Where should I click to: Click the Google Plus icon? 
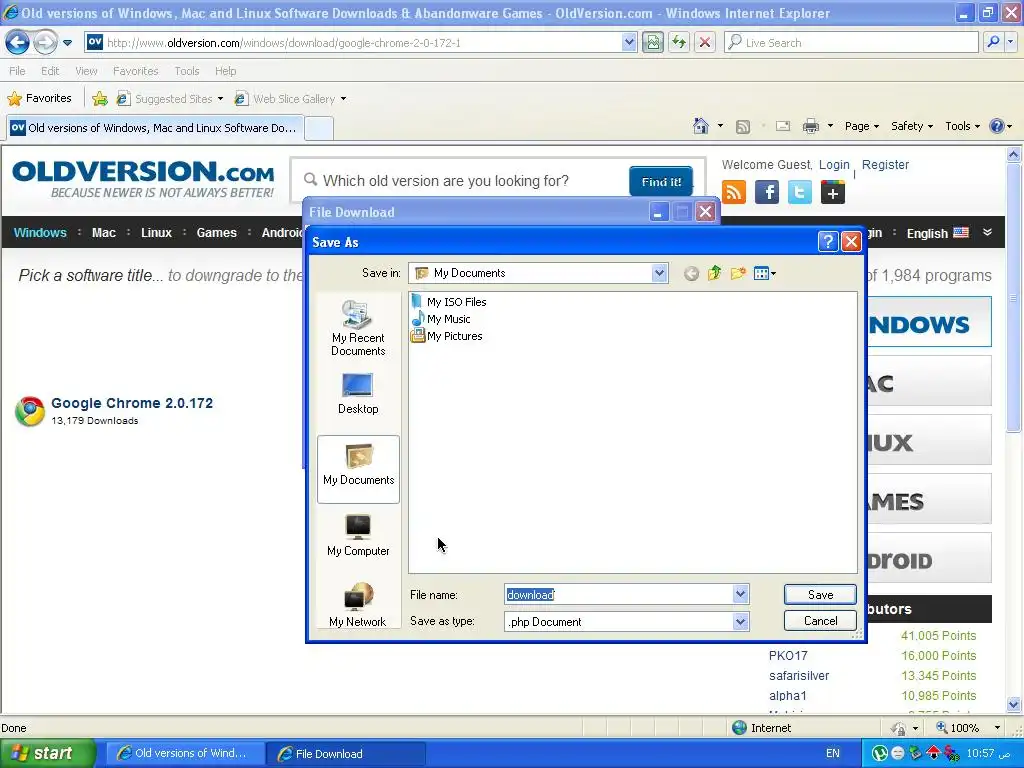click(x=833, y=193)
